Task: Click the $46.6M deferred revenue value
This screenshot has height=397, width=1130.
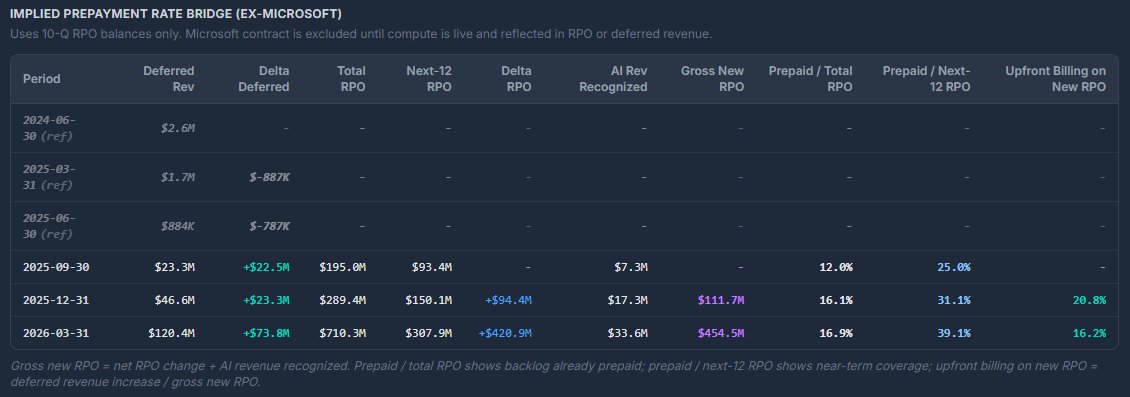Action: (174, 300)
